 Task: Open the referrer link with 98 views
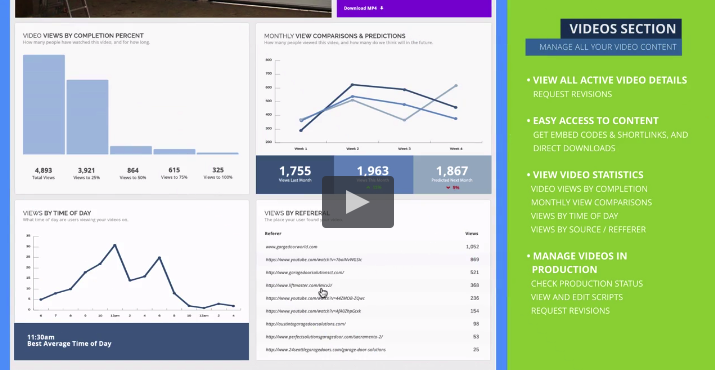tap(305, 324)
